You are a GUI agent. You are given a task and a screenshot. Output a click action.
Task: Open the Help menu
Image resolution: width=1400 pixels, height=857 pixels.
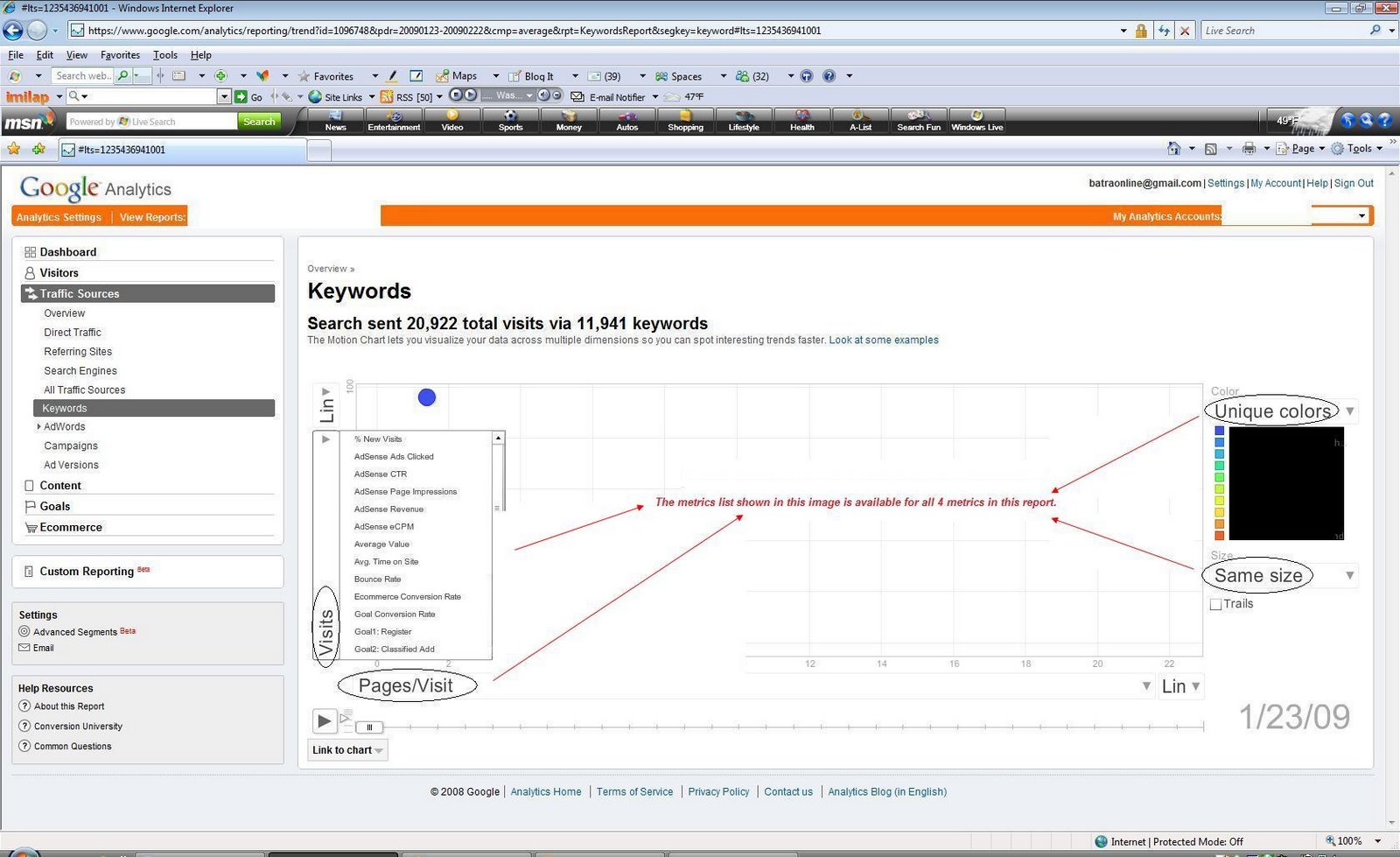pyautogui.click(x=201, y=54)
